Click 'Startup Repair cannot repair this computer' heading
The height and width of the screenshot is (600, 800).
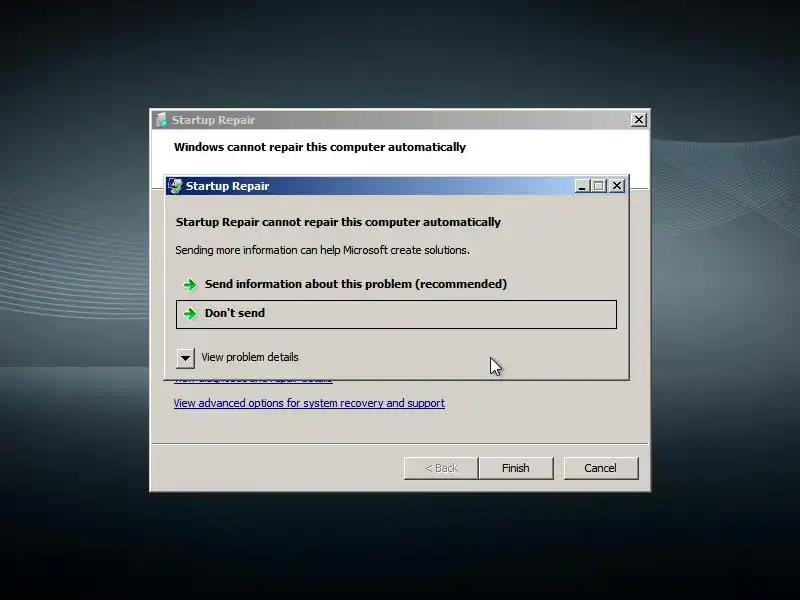pos(338,222)
